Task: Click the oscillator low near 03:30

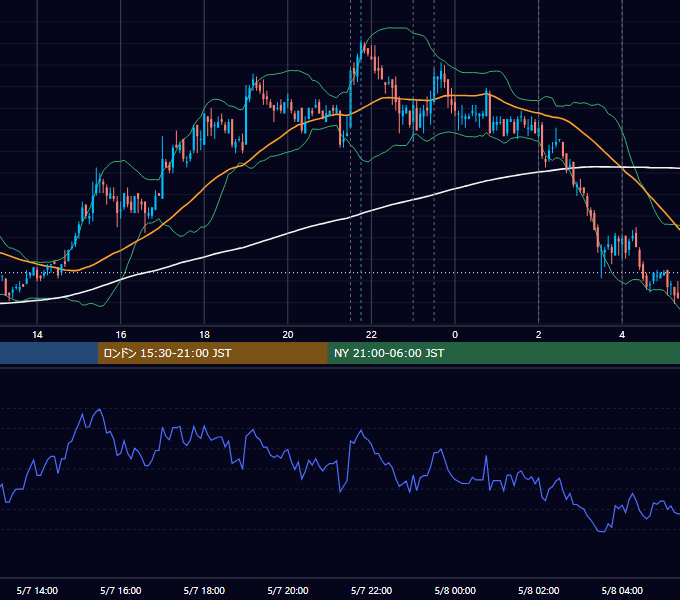Action: pos(602,531)
